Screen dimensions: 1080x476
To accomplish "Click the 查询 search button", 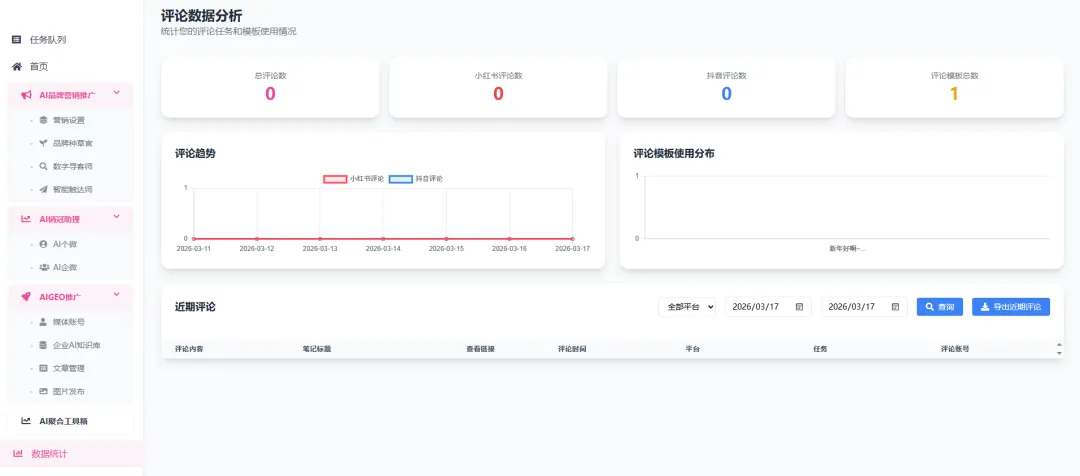I will coord(939,307).
